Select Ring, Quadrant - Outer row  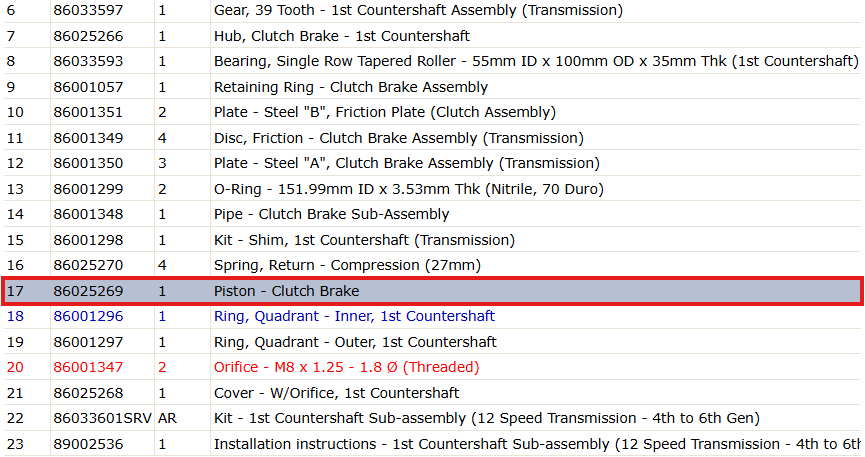point(432,342)
